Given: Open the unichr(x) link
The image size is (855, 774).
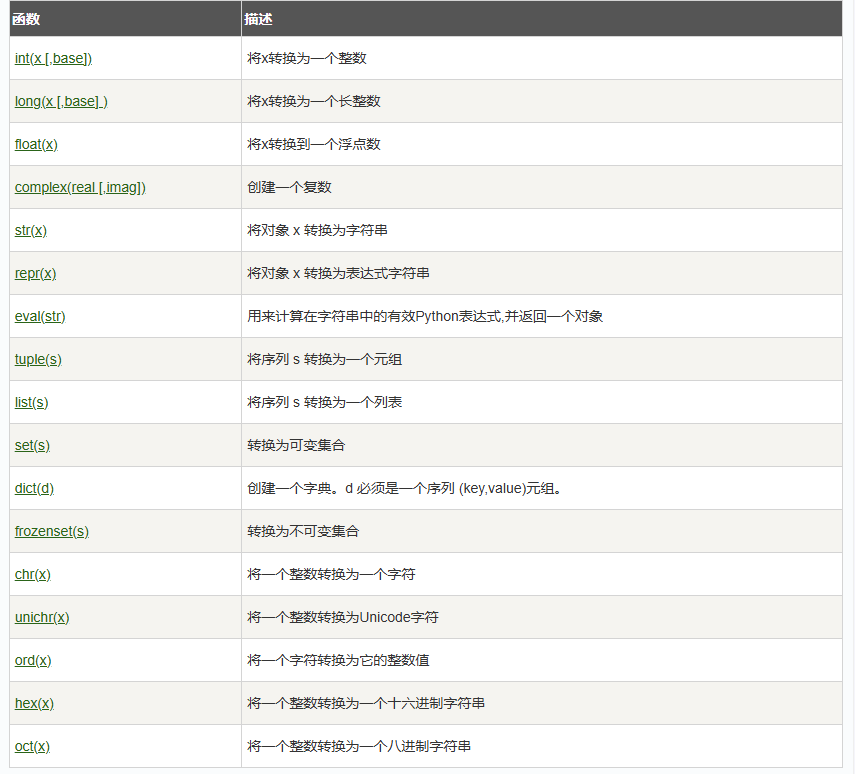Looking at the screenshot, I should coord(42,618).
